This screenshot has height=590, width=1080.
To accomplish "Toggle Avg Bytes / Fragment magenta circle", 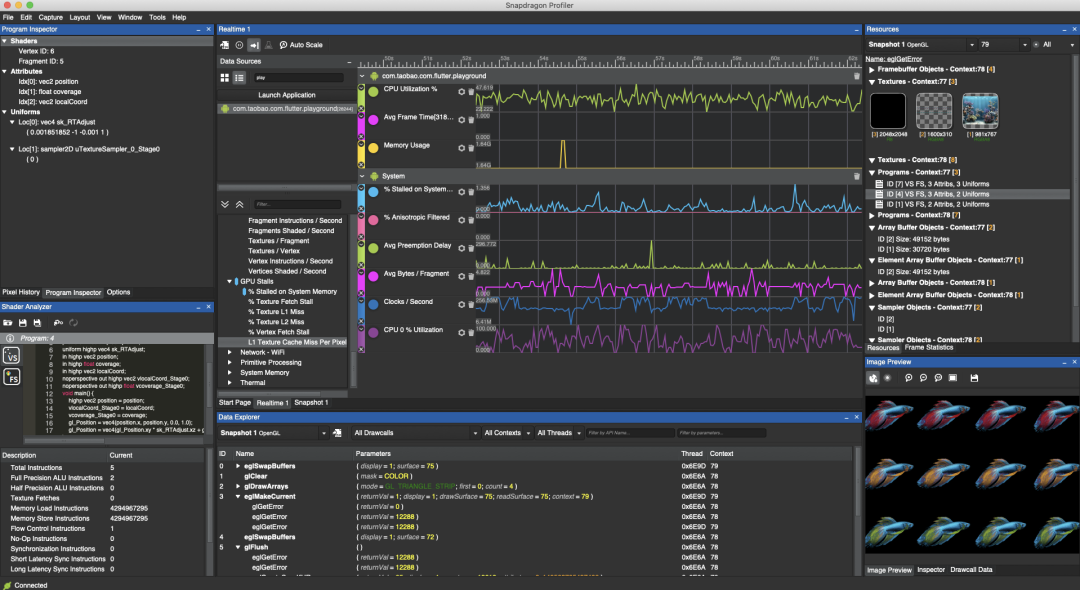I will coord(373,276).
